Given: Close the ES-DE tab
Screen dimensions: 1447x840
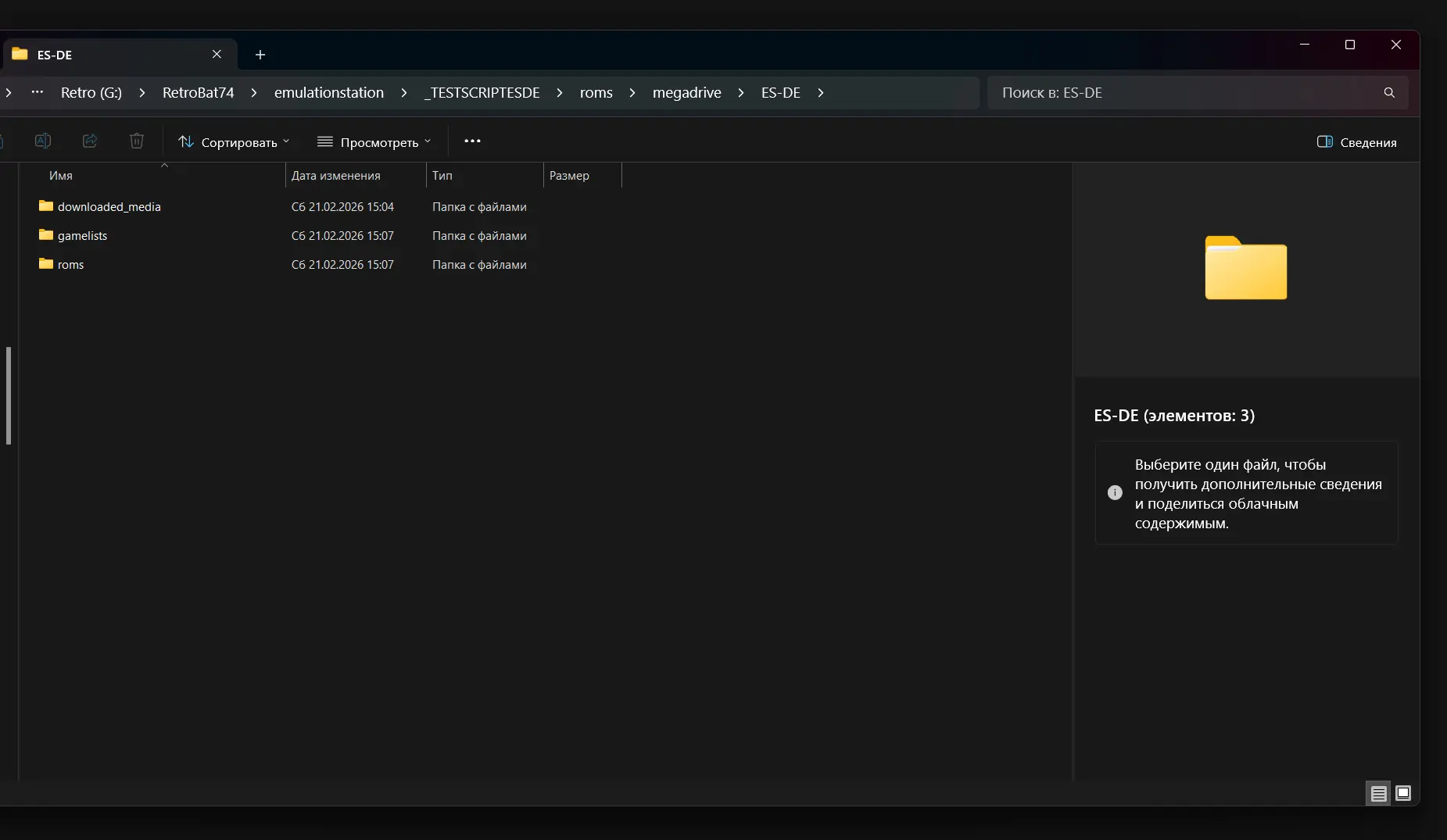Looking at the screenshot, I should [217, 55].
